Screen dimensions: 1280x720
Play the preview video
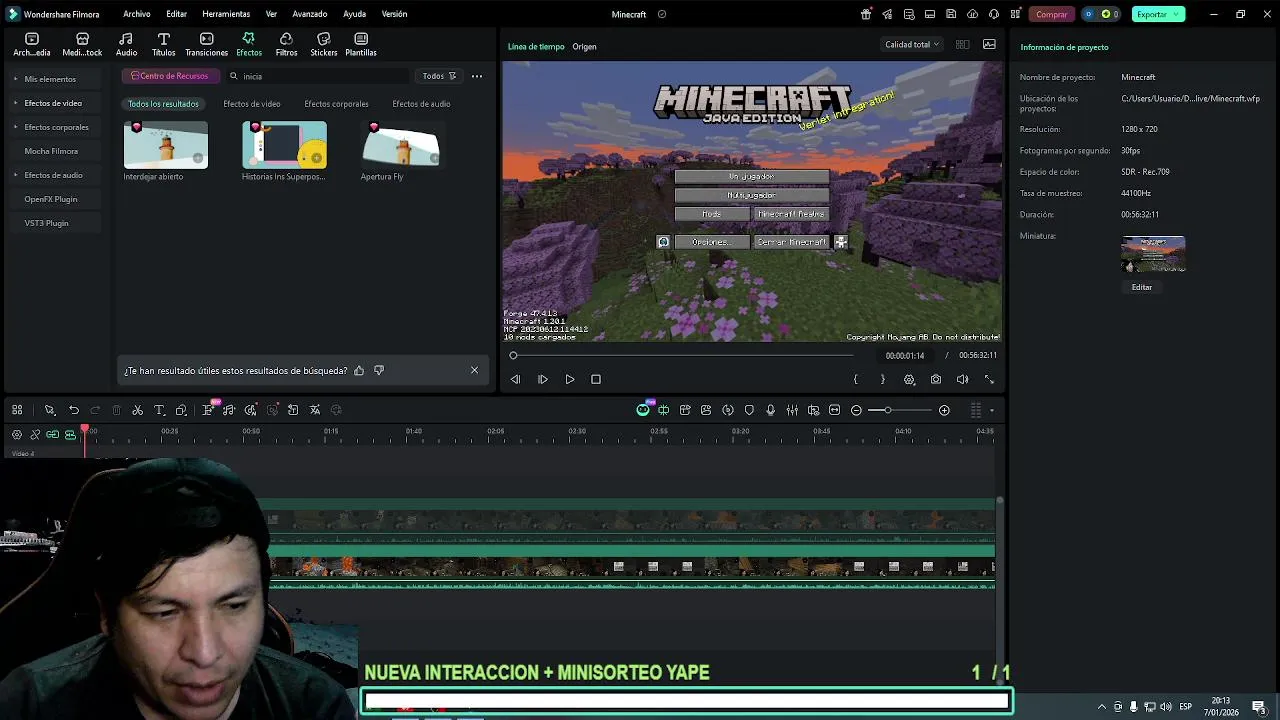tap(570, 379)
